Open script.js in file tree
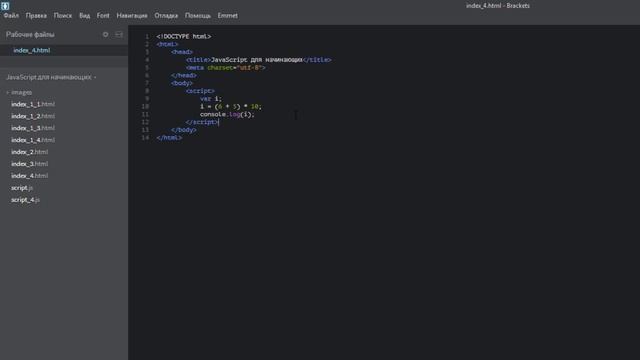640x360 pixels. pos(22,188)
